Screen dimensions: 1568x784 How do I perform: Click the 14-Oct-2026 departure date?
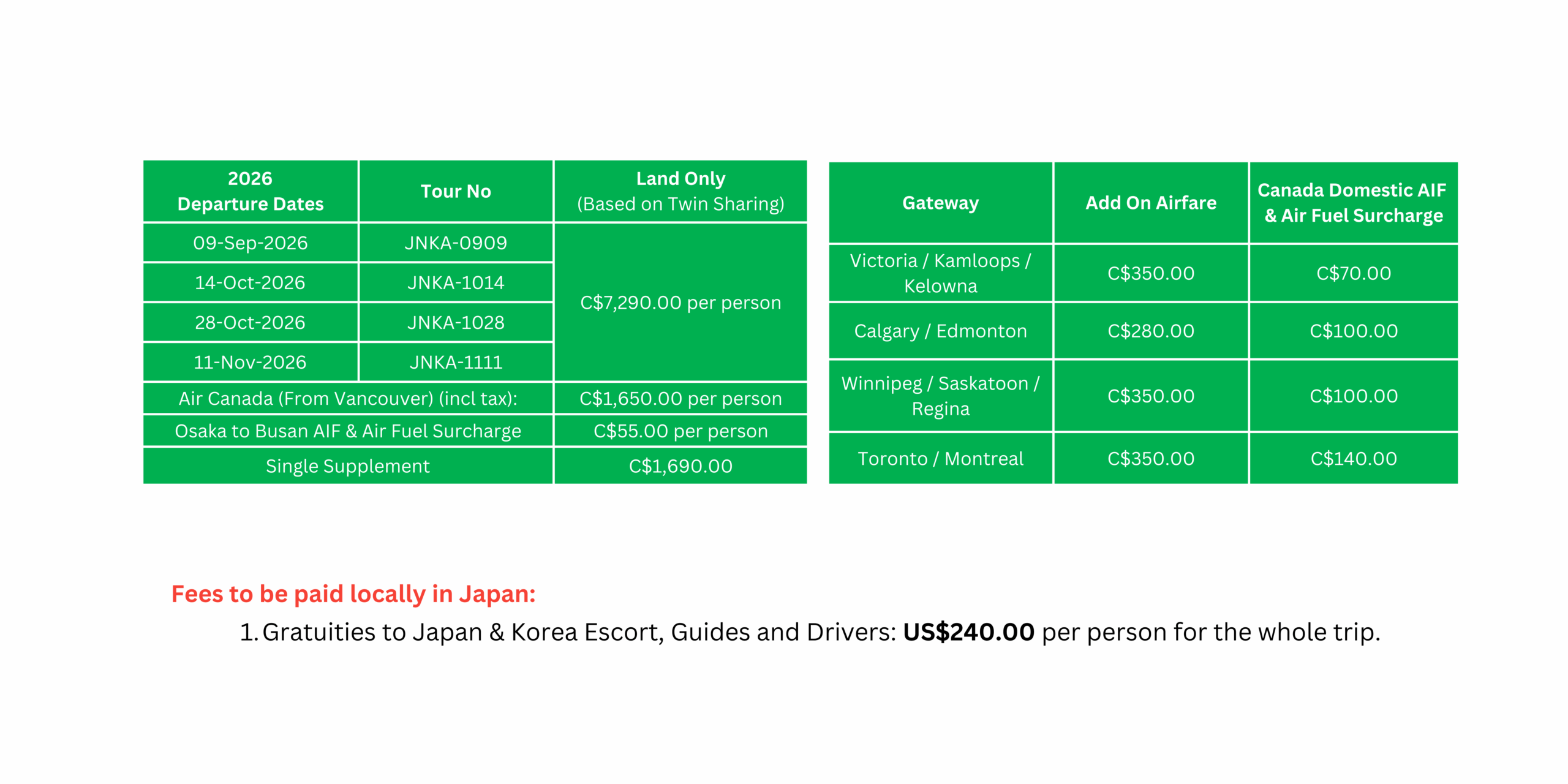pos(250,283)
